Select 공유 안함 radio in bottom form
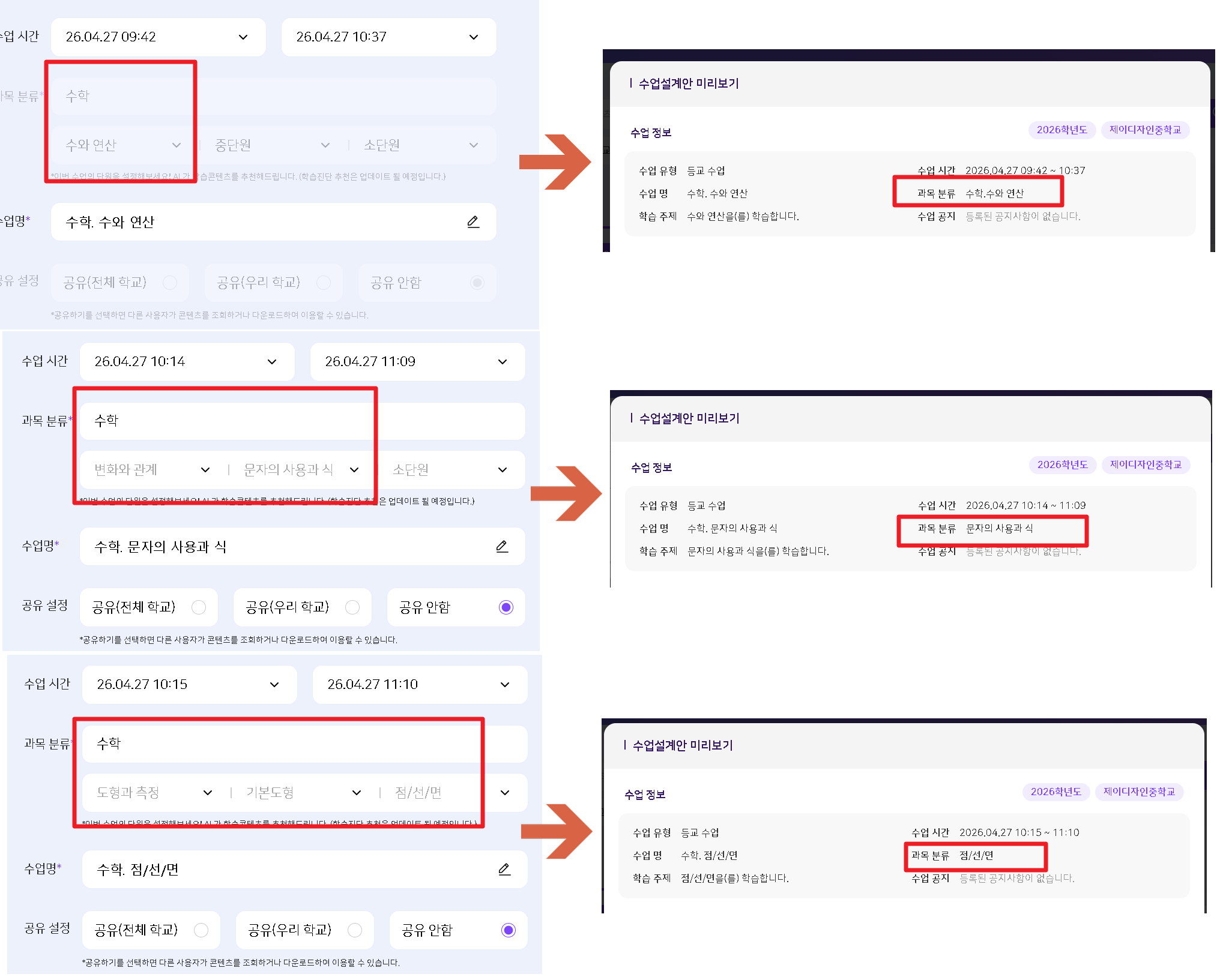The height and width of the screenshot is (980, 1220). click(x=508, y=930)
